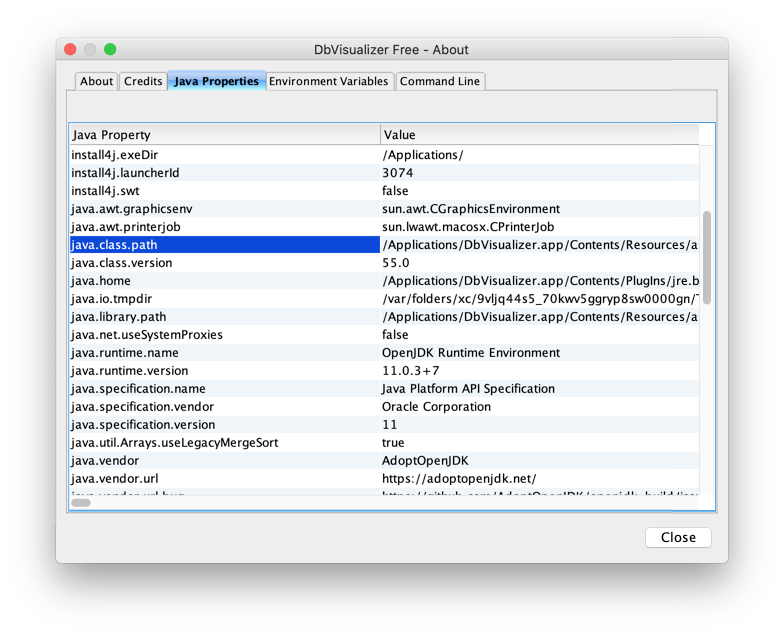This screenshot has height=637, width=784.
Task: Show the Environment Variables tab
Action: [x=328, y=82]
